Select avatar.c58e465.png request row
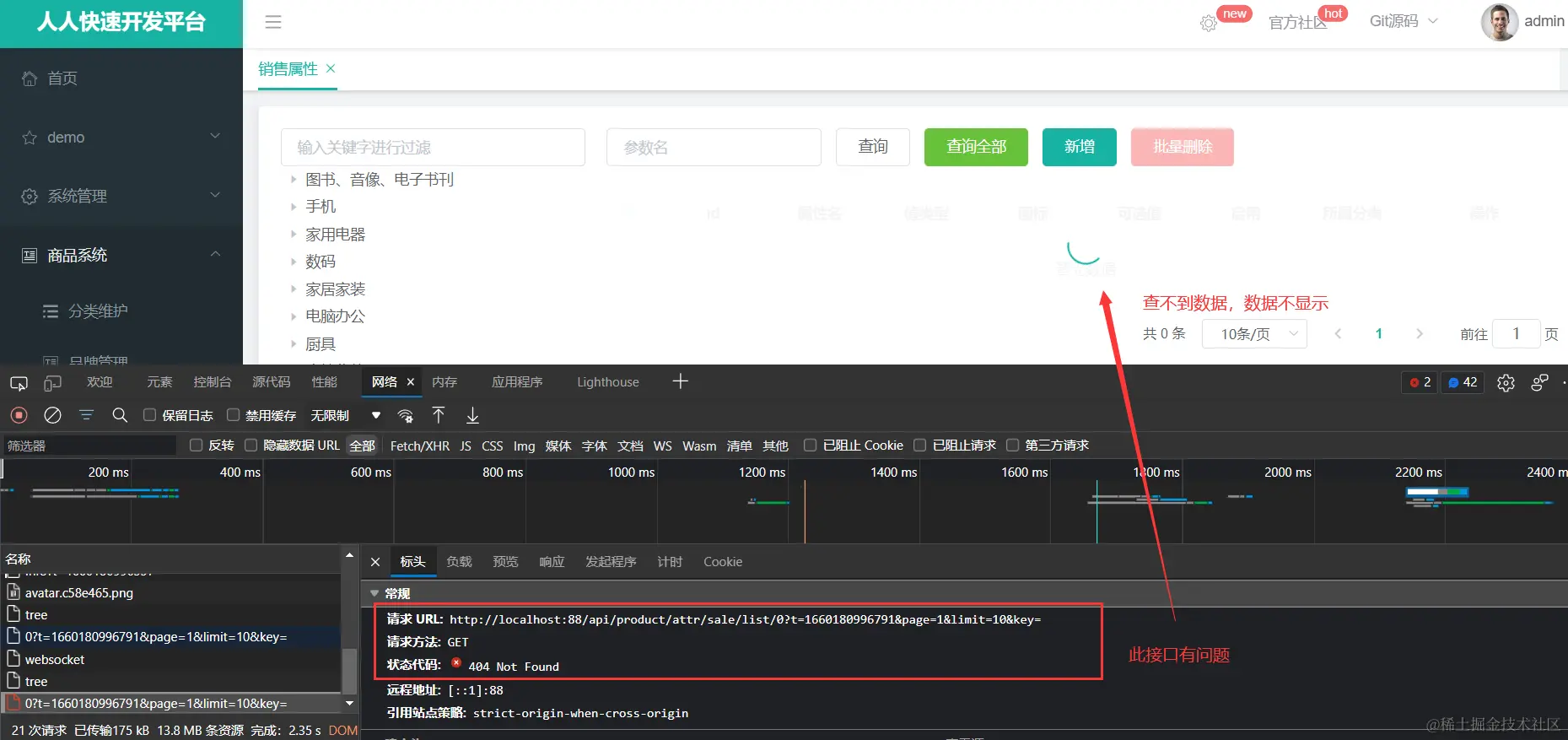Viewport: 1568px width, 740px height. point(171,592)
